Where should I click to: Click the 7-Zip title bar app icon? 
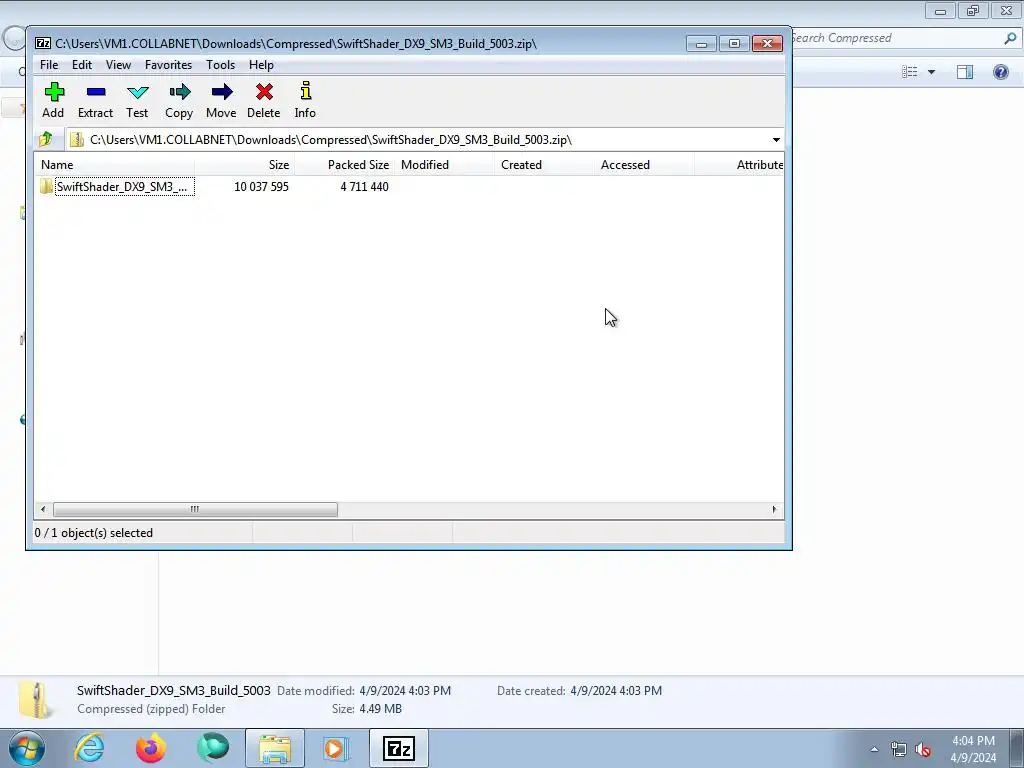[x=43, y=44]
